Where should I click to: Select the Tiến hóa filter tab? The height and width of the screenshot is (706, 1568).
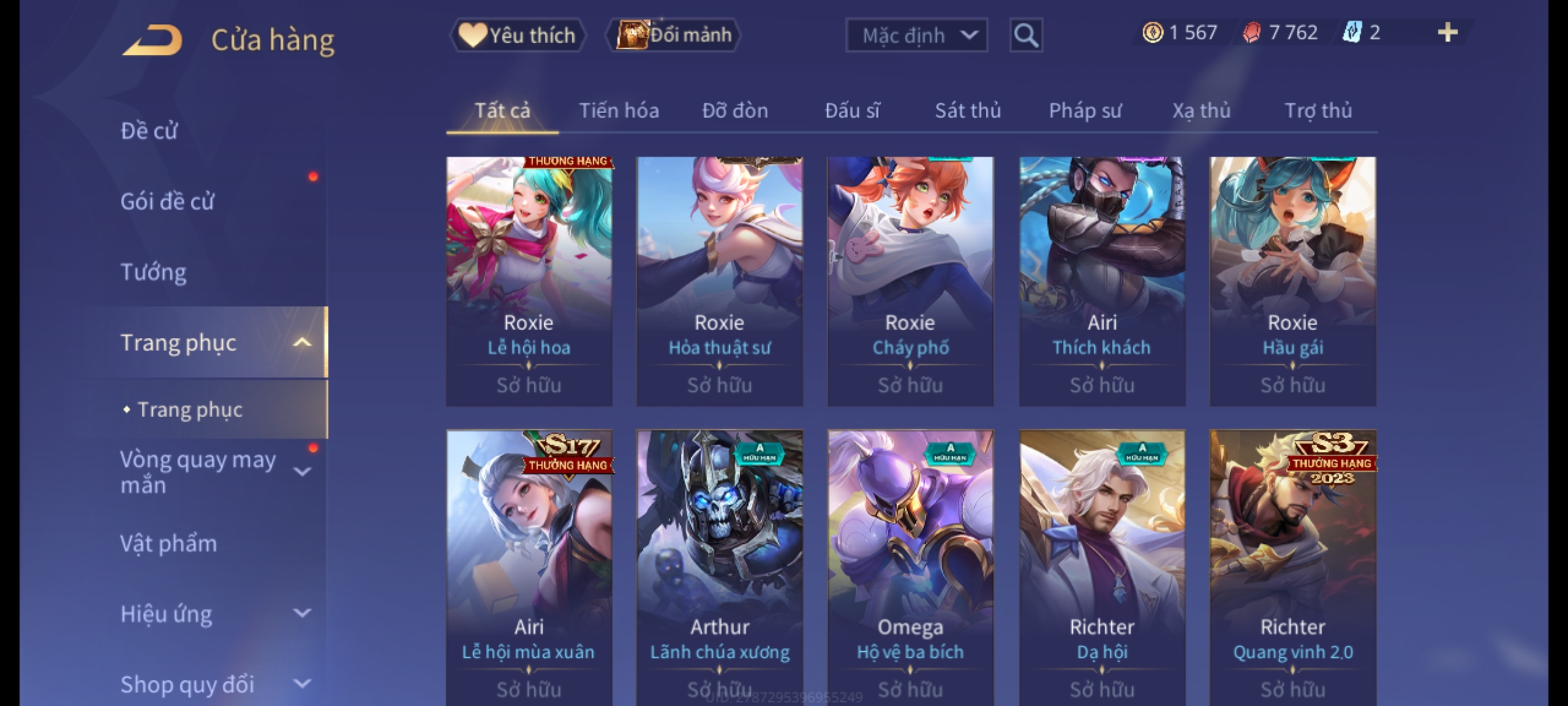pyautogui.click(x=619, y=110)
